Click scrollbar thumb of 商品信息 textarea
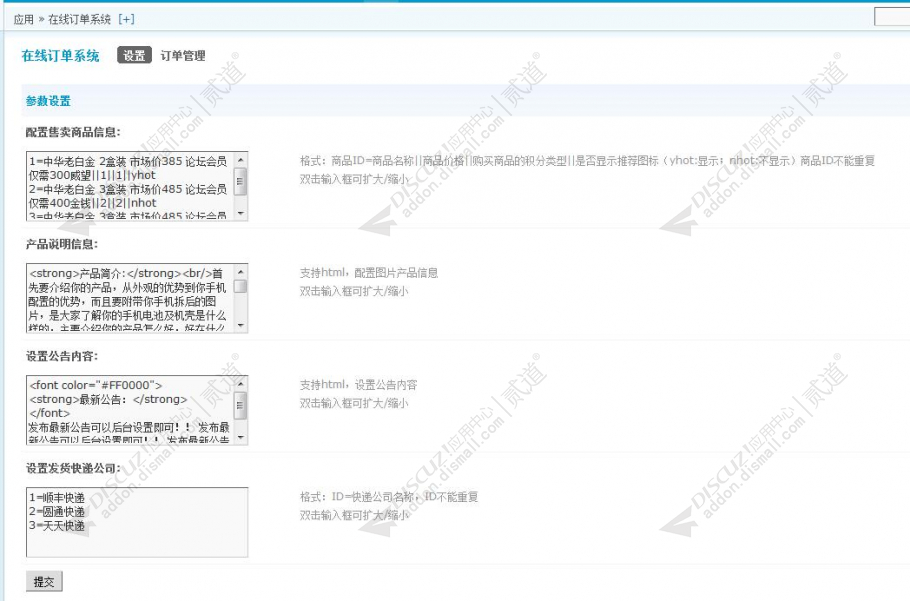This screenshot has height=601, width=910. tap(240, 181)
